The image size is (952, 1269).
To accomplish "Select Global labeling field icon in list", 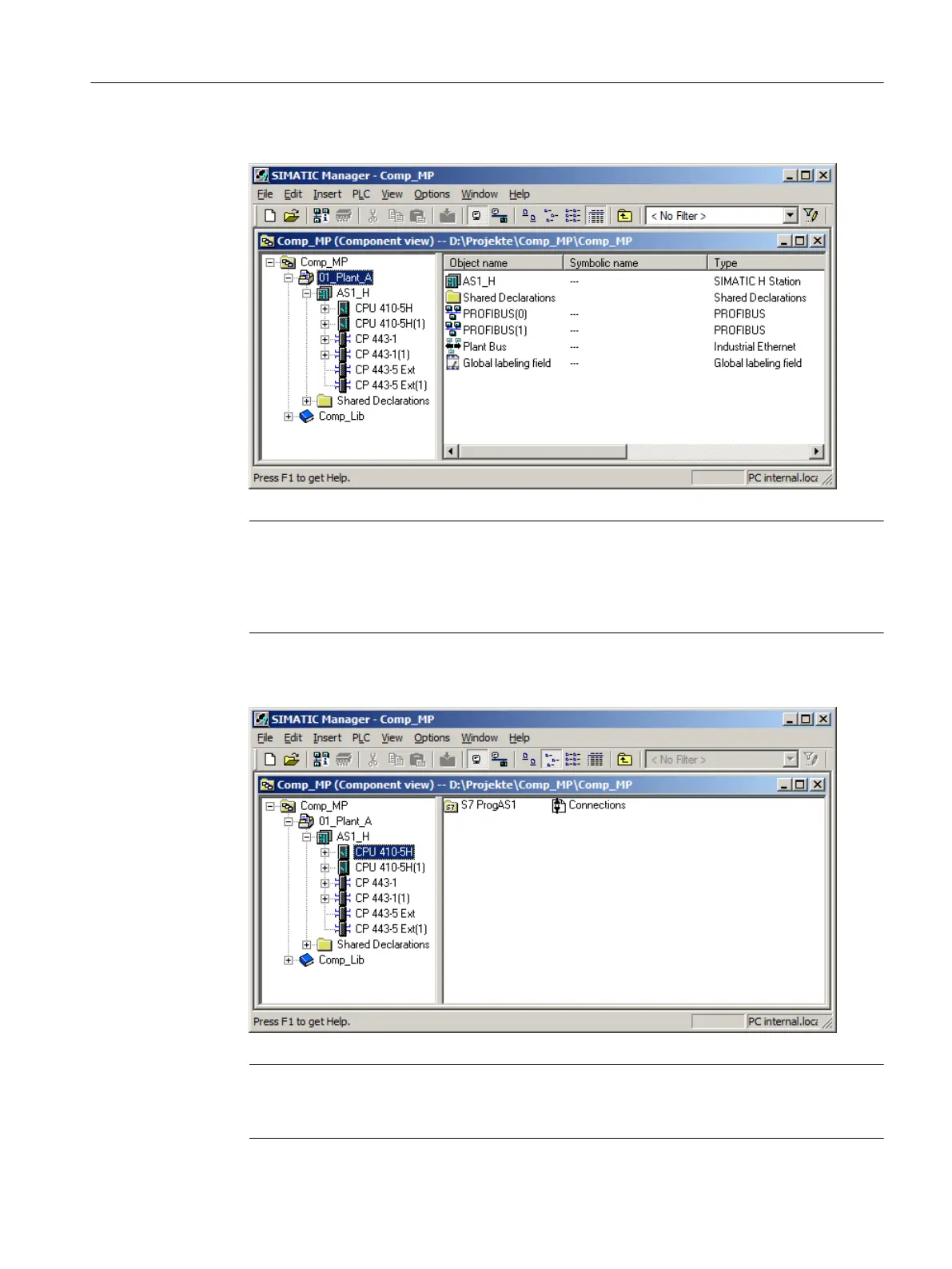I will [453, 363].
